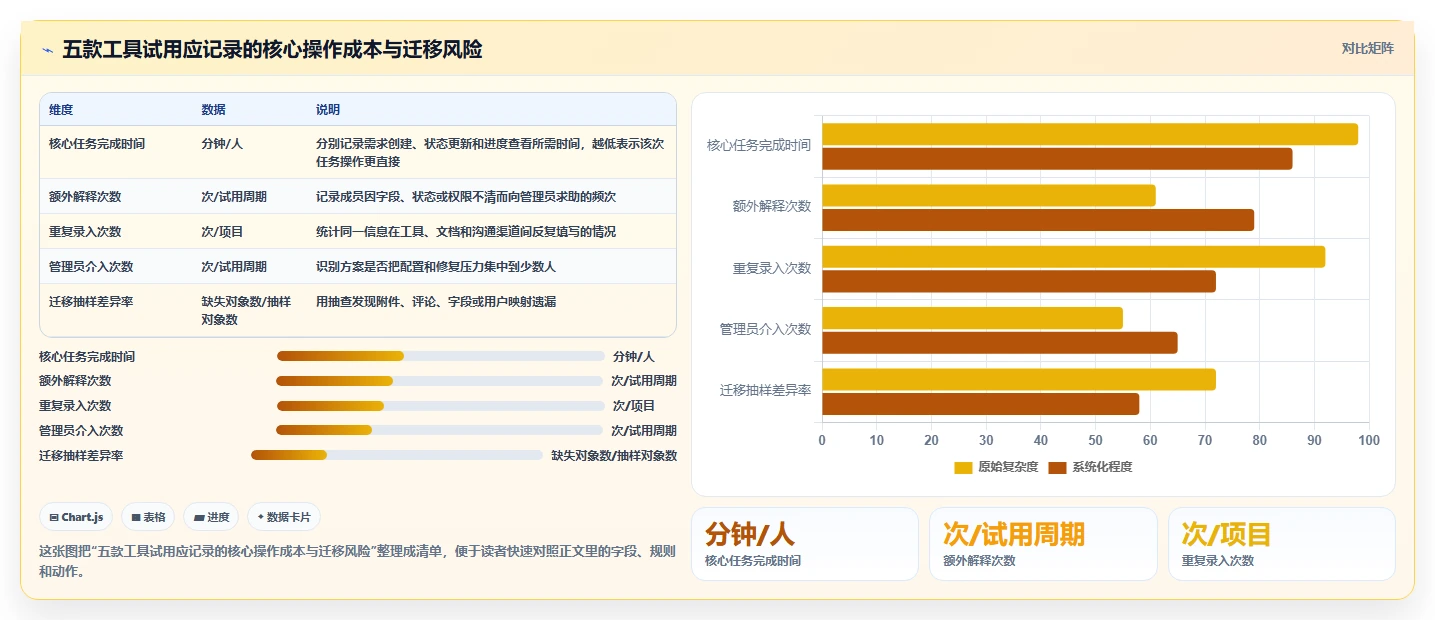This screenshot has width=1435, height=620.
Task: Click 原始复杂度 bar for 管理员介入次数
Action: (x=972, y=318)
